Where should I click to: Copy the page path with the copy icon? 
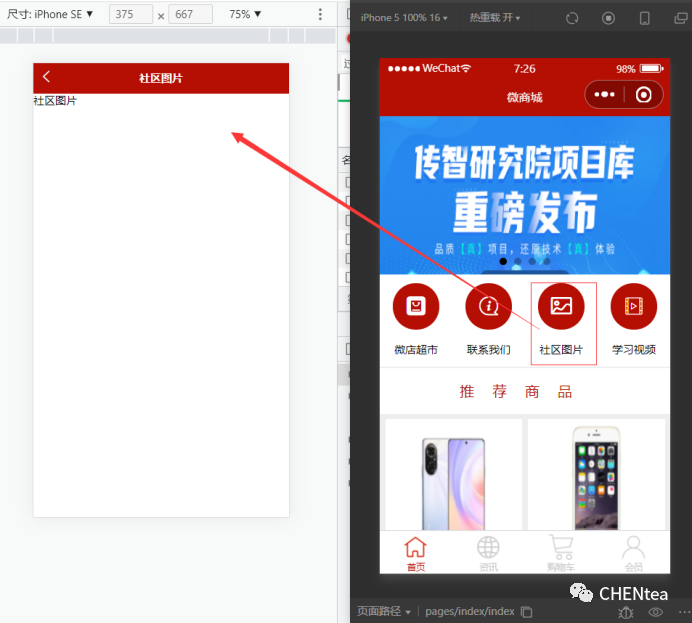[x=526, y=612]
